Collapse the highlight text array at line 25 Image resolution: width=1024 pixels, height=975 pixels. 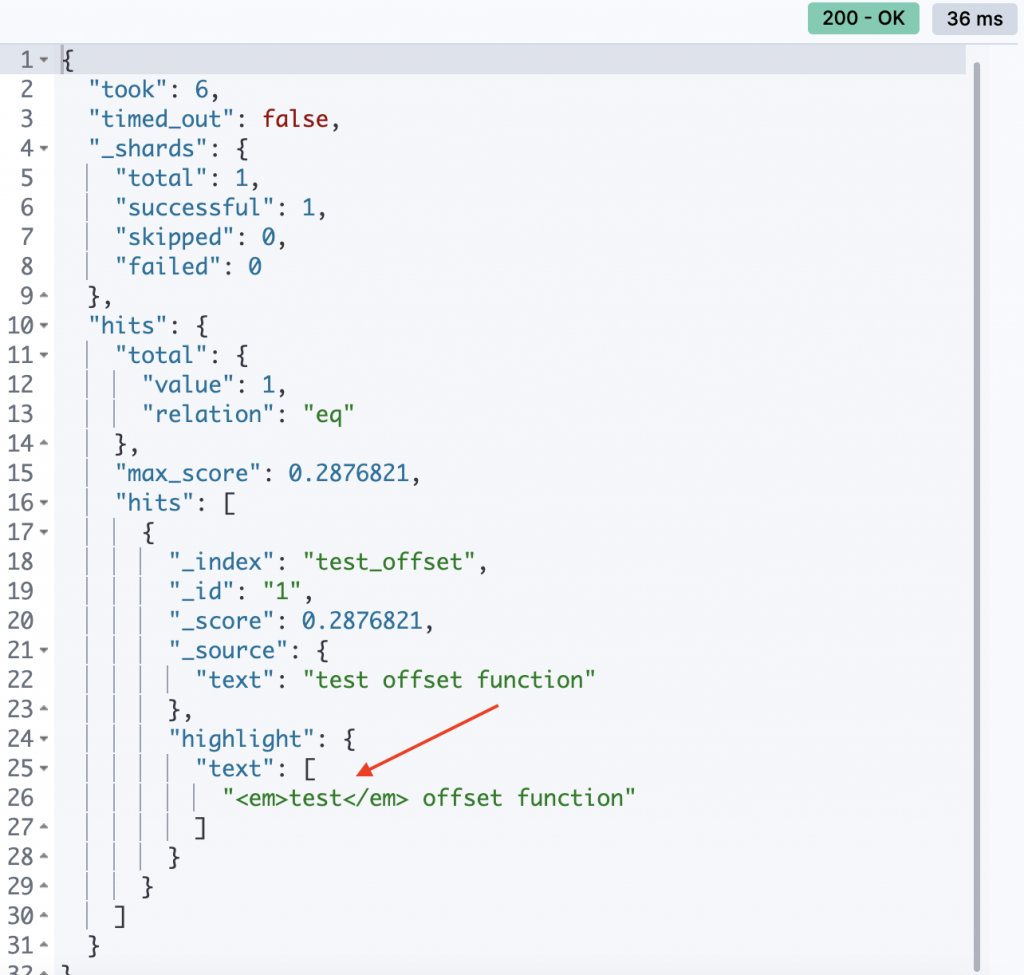(x=44, y=768)
